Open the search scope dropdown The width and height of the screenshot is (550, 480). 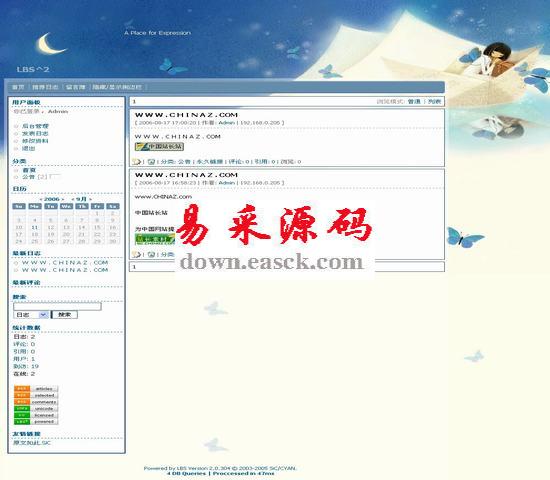coord(31,315)
